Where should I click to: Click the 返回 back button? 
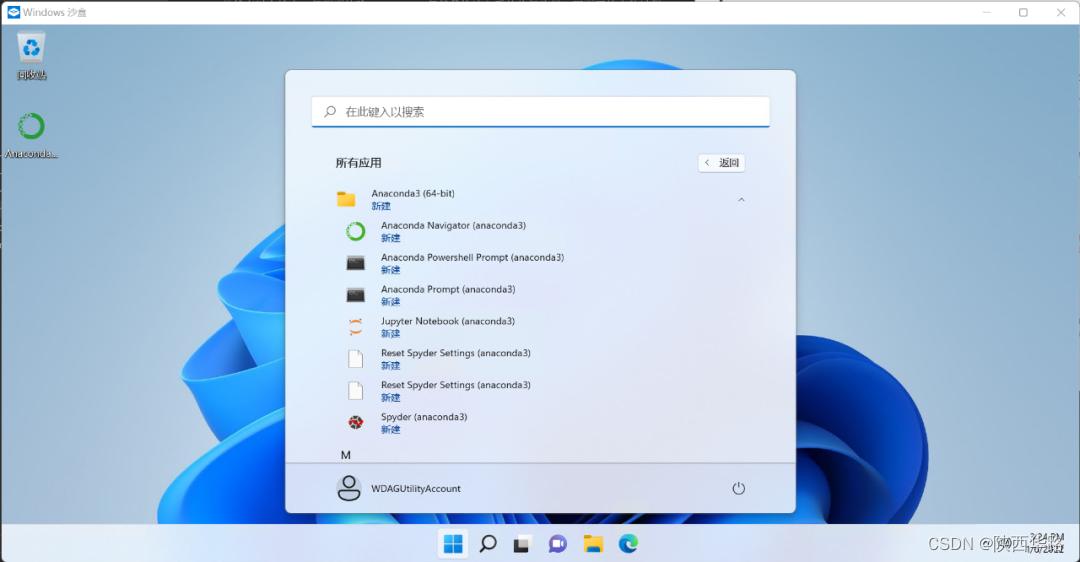pos(722,163)
